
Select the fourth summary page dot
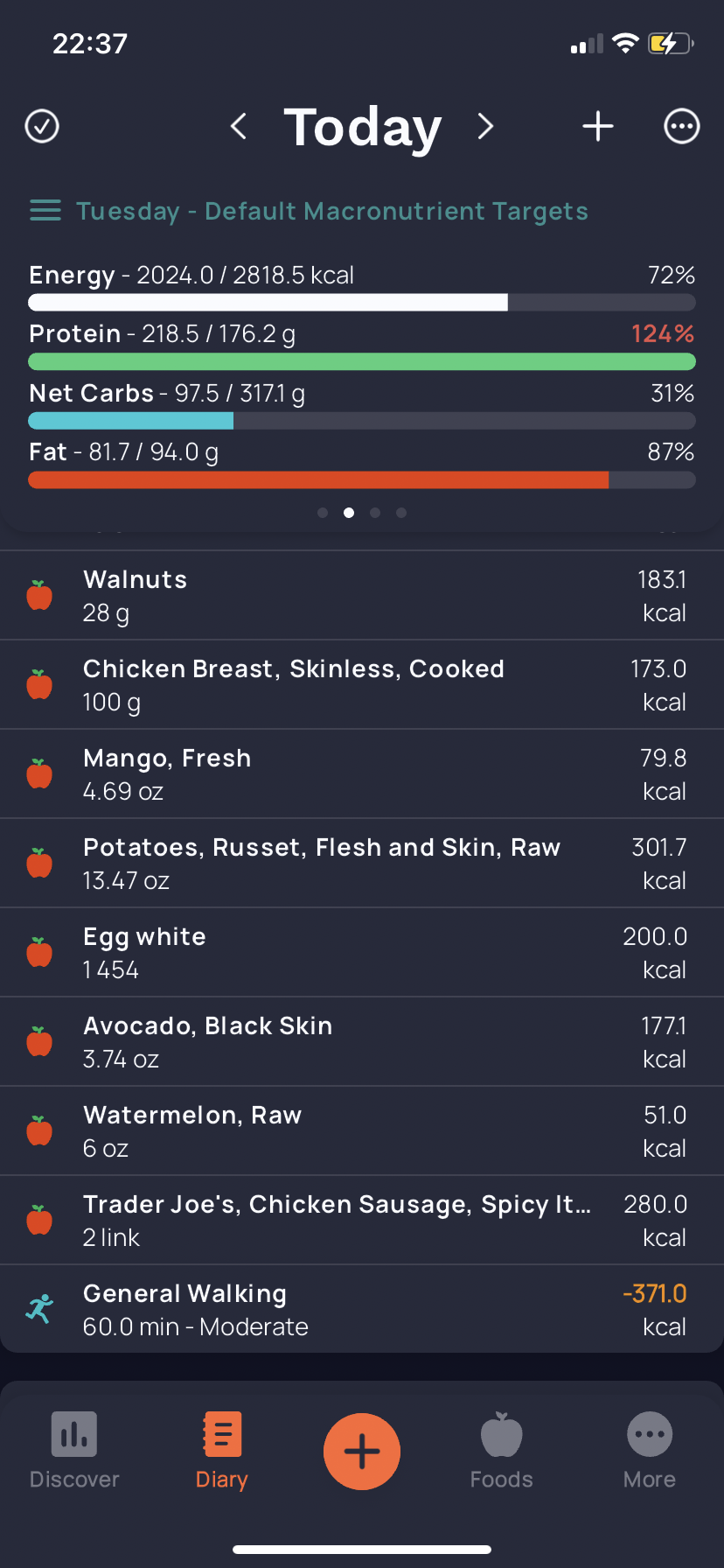(x=401, y=513)
